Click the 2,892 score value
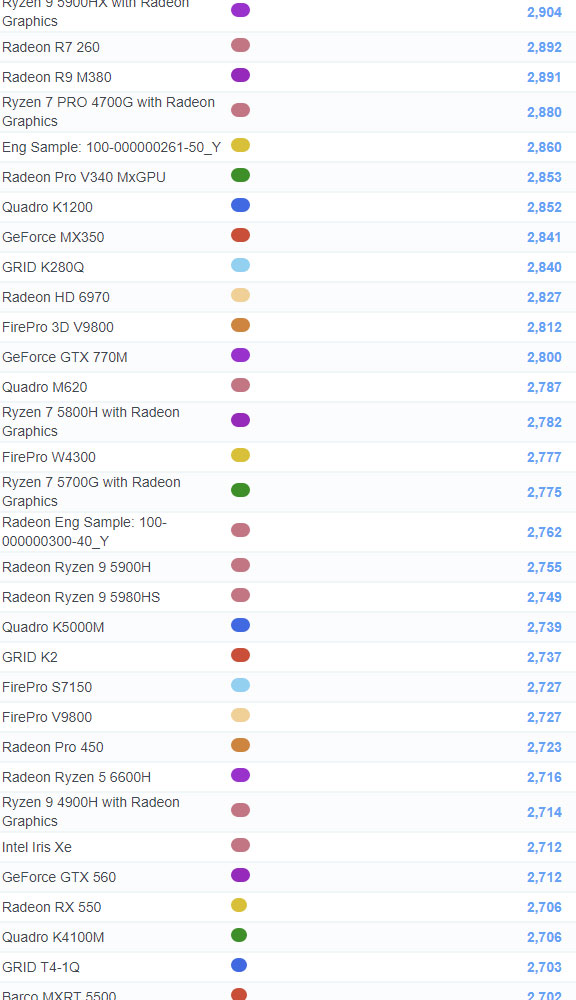The image size is (576, 1000). (x=544, y=47)
